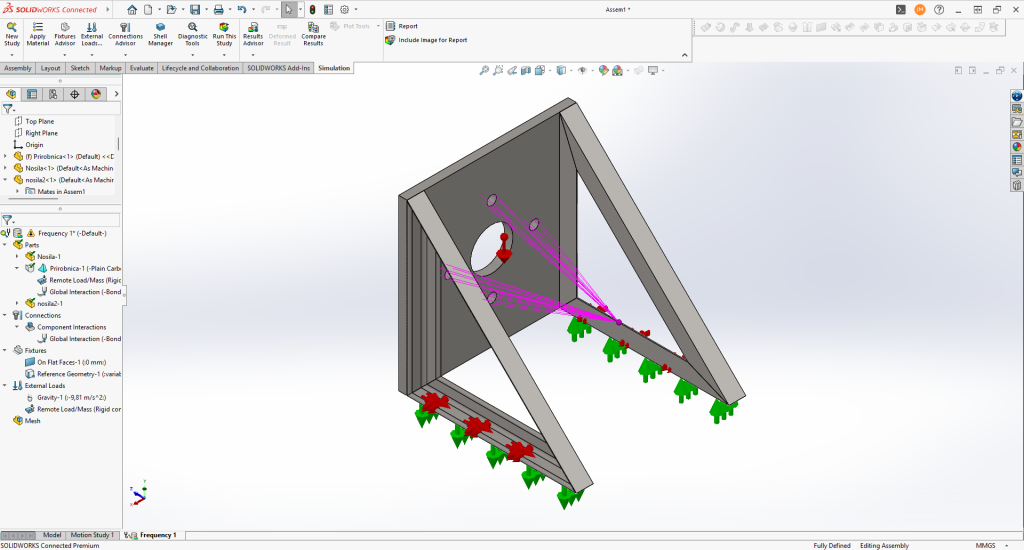Click Zoom to Fit in view toolbar
This screenshot has width=1024, height=550.
[x=484, y=71]
